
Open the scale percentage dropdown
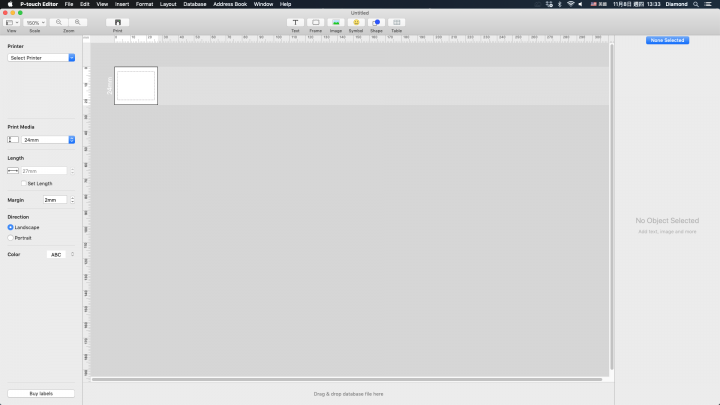point(34,22)
